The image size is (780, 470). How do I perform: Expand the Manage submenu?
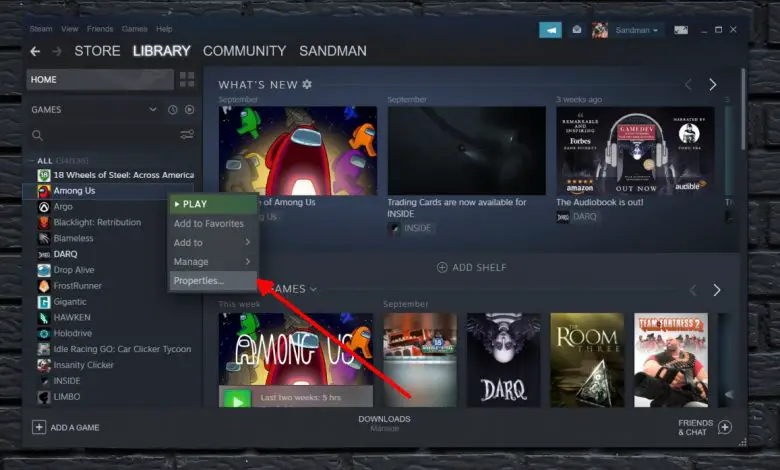tap(213, 262)
